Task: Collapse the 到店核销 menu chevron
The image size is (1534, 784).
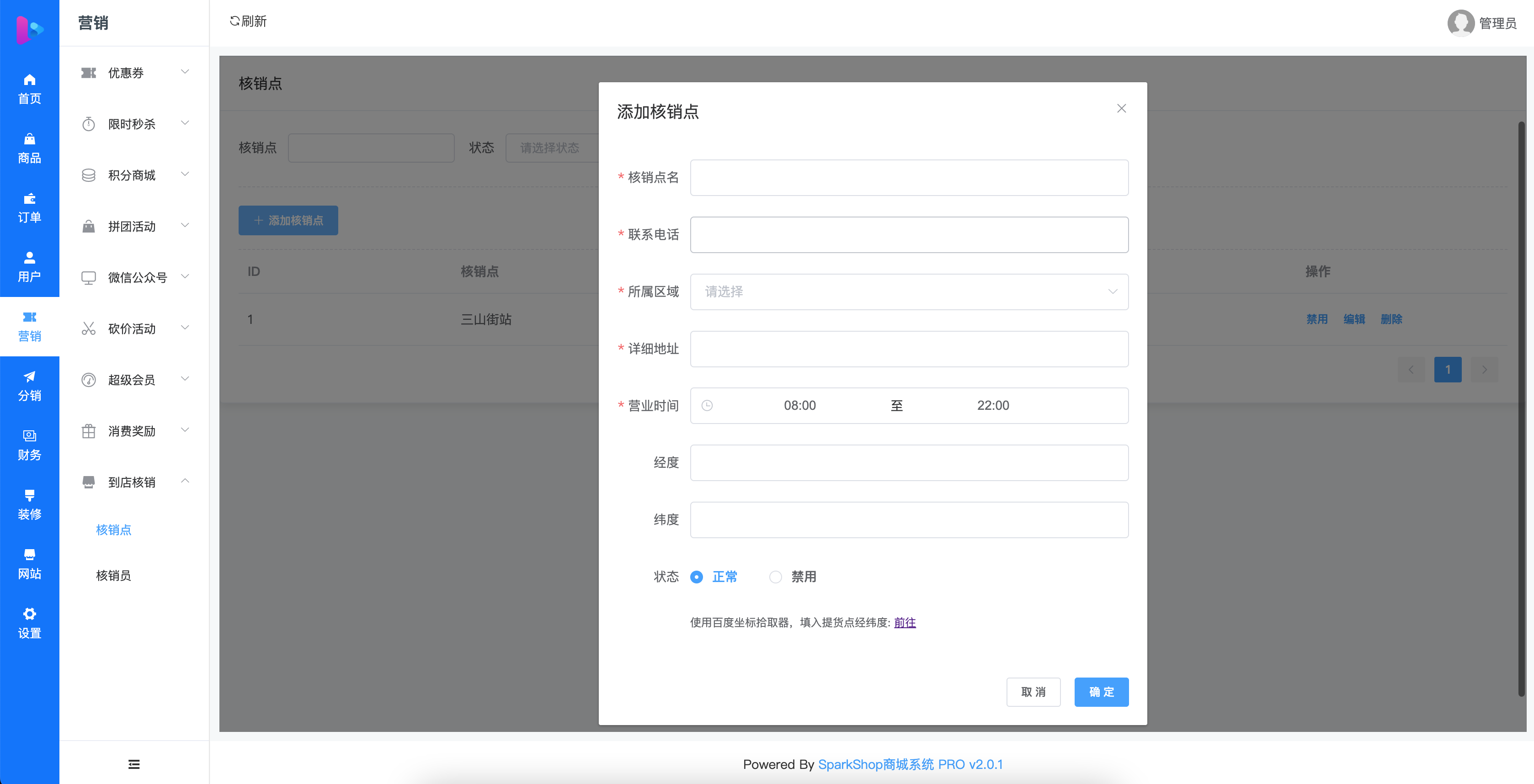Action: [185, 481]
